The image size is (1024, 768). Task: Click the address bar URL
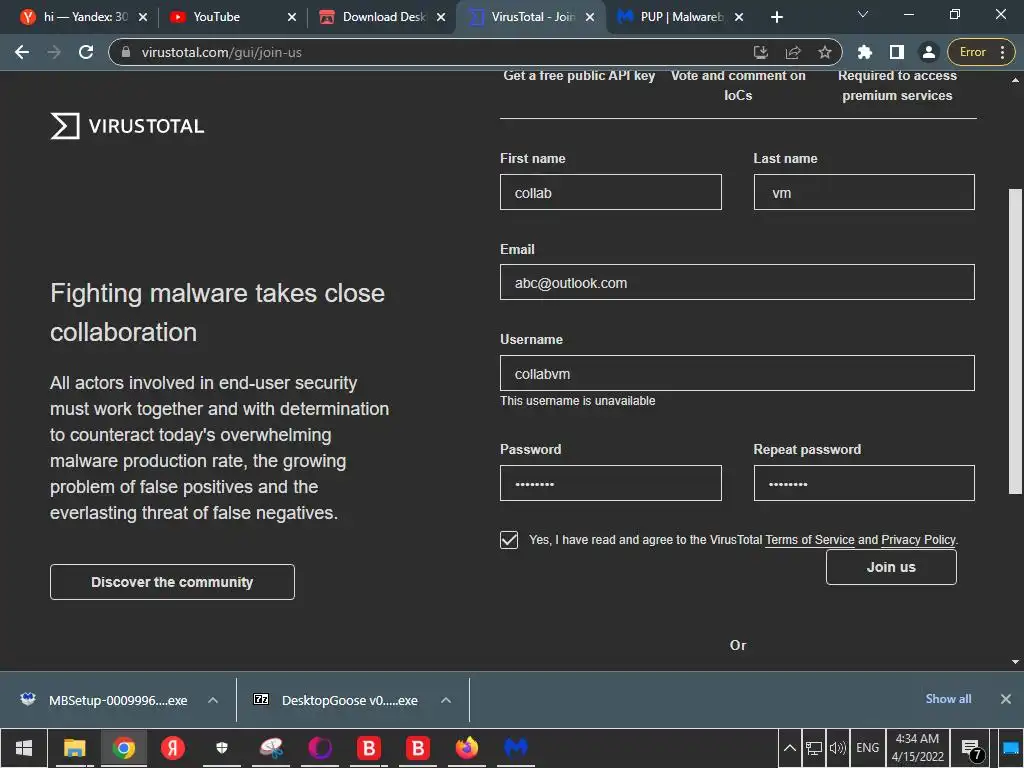221,52
